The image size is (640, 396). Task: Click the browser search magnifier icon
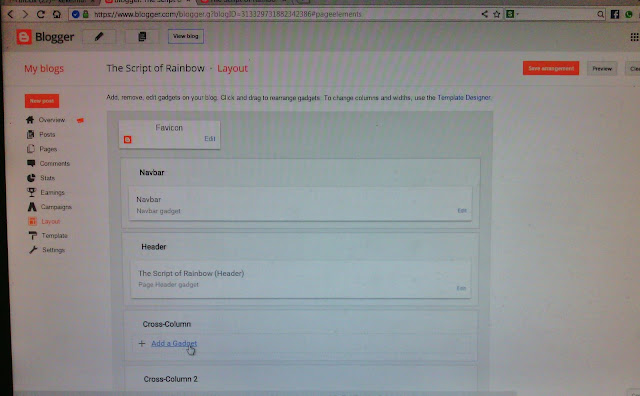(x=600, y=15)
